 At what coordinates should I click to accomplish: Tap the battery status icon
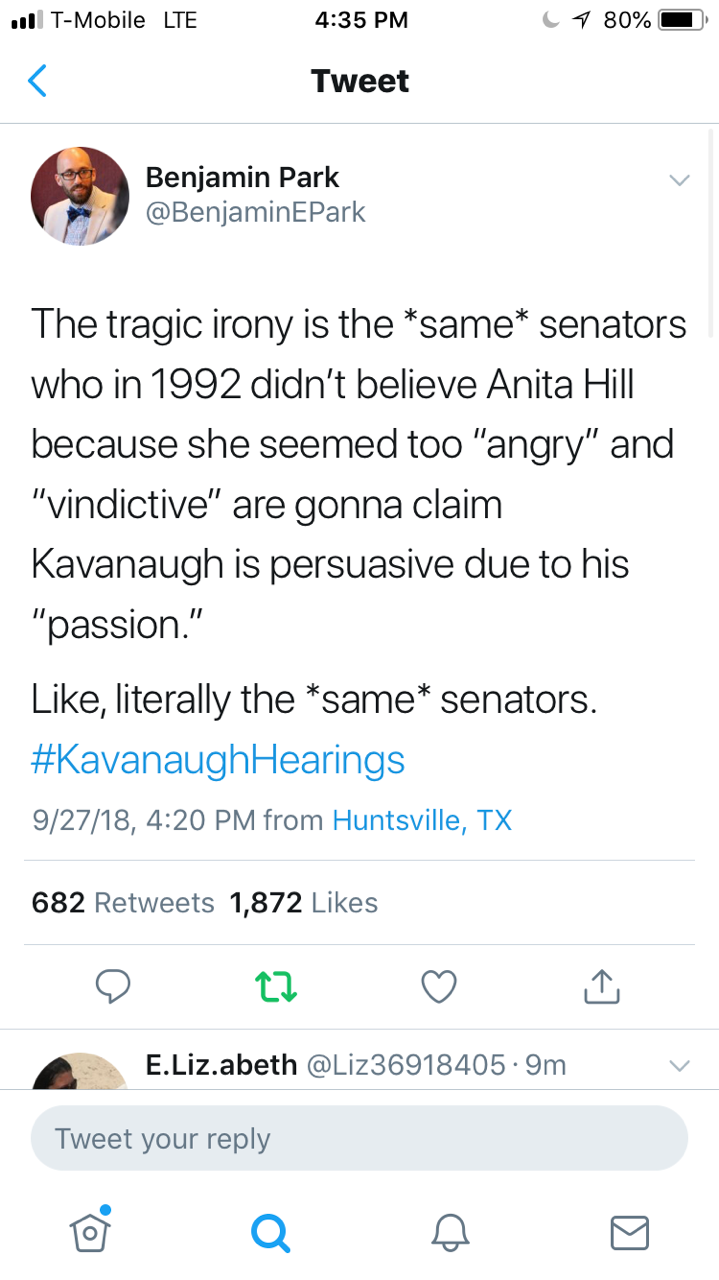[680, 21]
